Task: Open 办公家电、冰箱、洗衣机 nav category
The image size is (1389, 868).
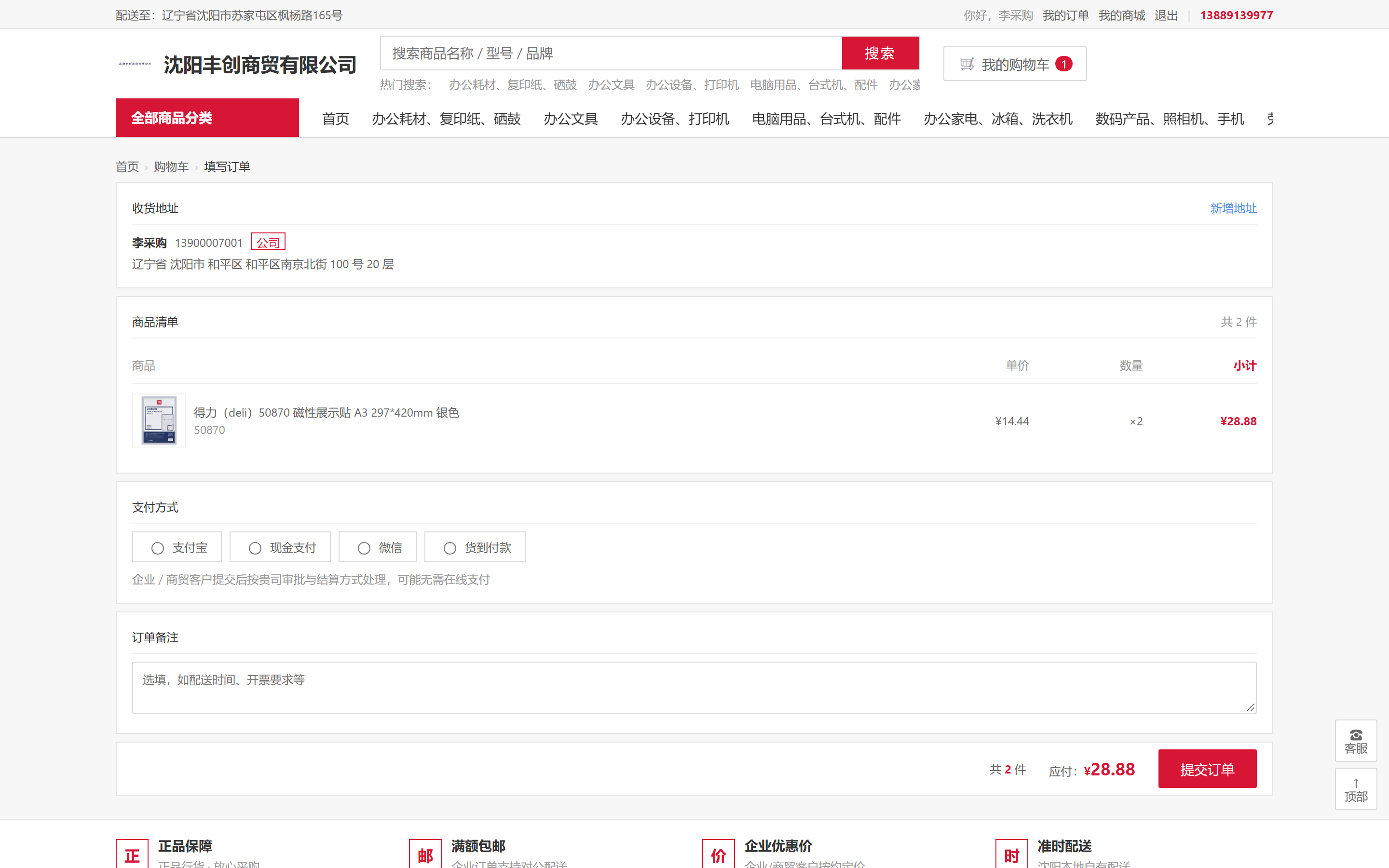Action: pyautogui.click(x=998, y=119)
